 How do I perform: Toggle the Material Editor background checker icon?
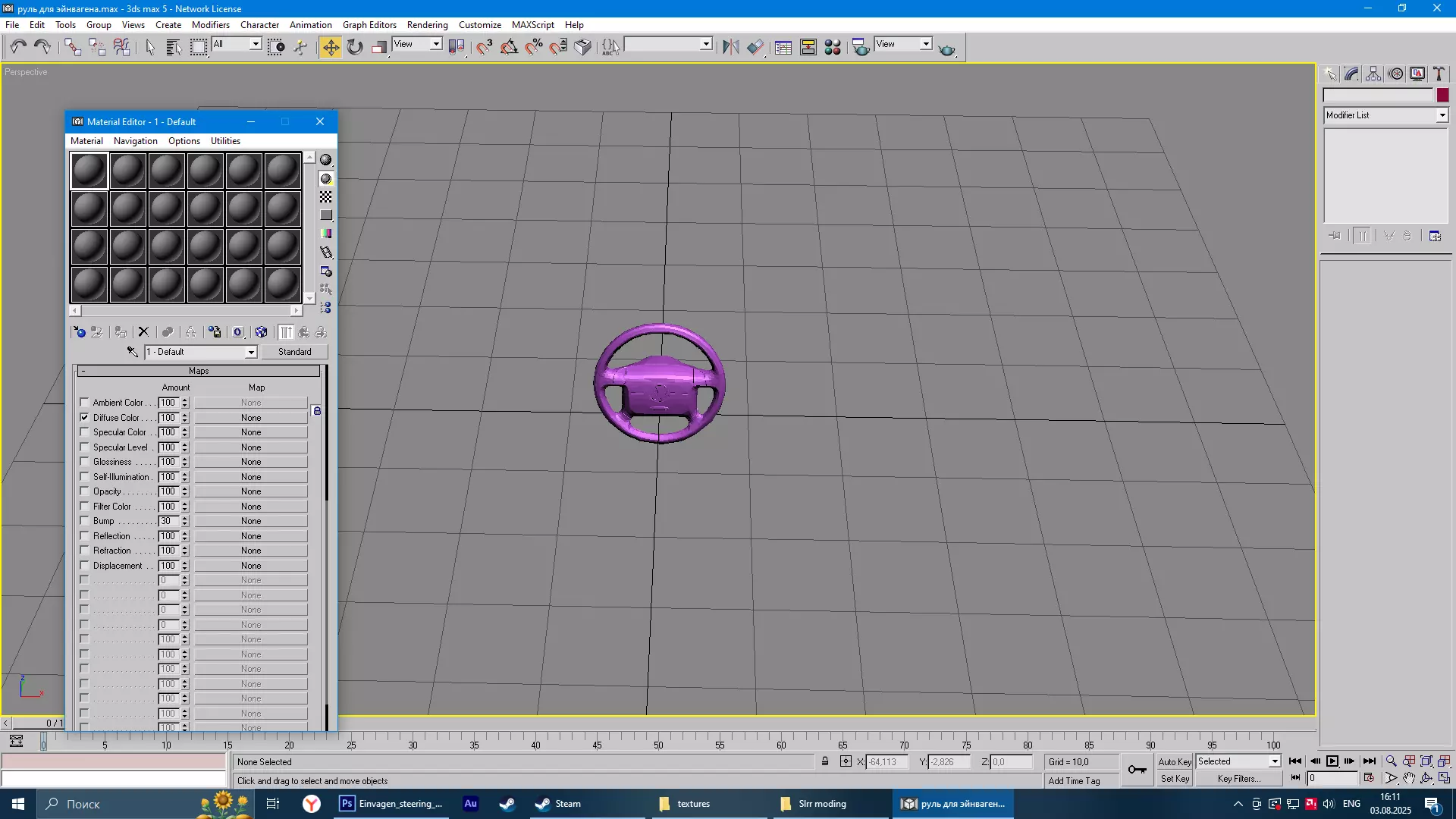click(326, 197)
